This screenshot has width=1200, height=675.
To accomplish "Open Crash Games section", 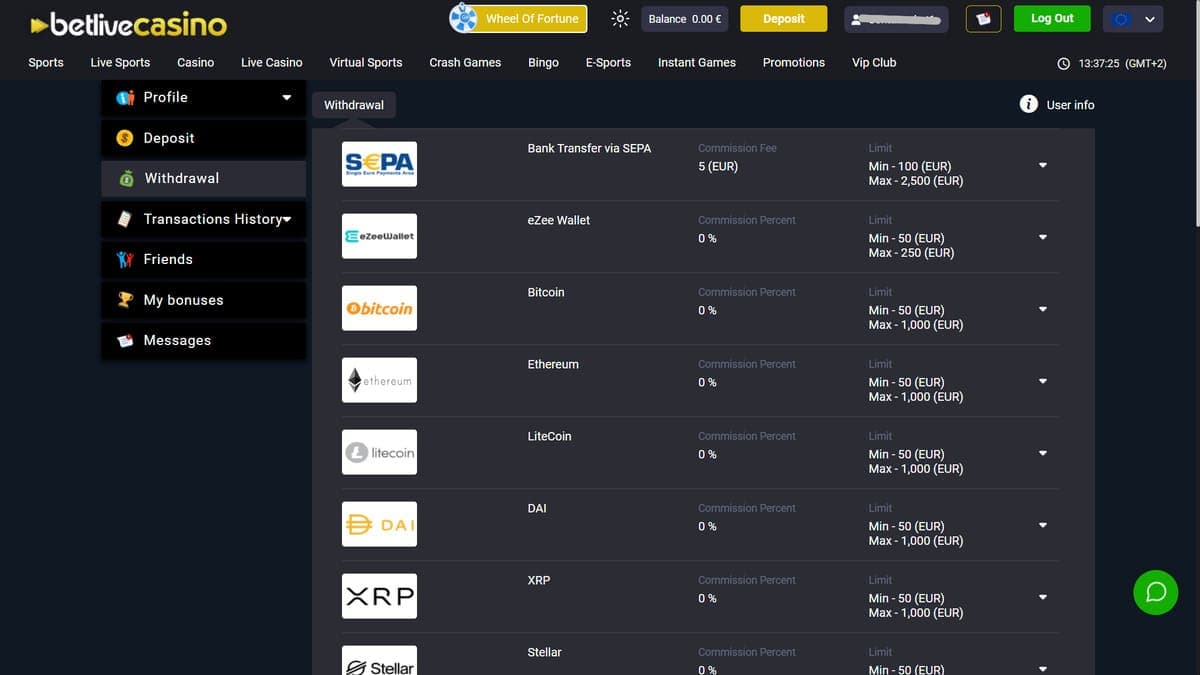I will tap(465, 62).
